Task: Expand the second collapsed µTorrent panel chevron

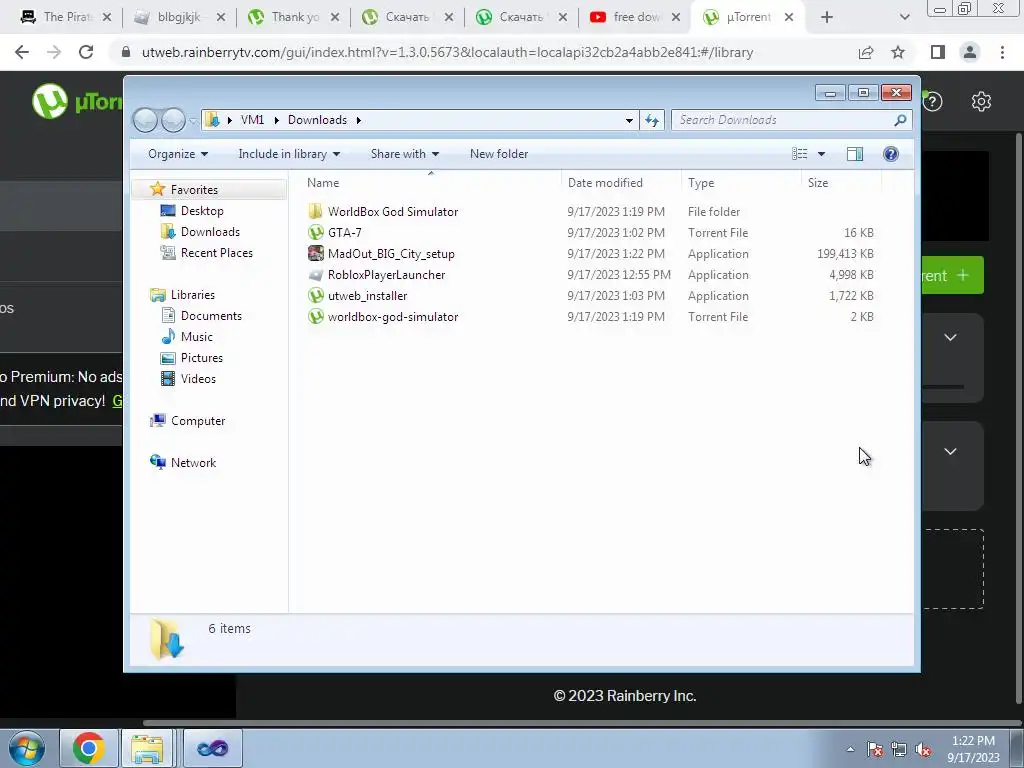Action: coord(950,451)
